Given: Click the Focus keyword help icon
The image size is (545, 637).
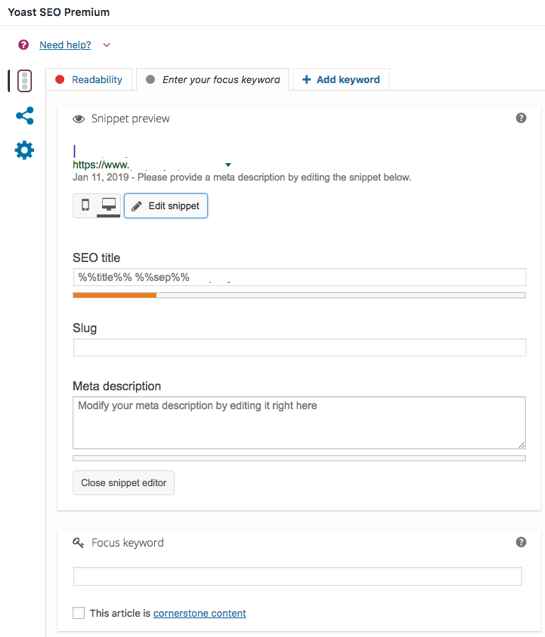Looking at the screenshot, I should tap(521, 542).
